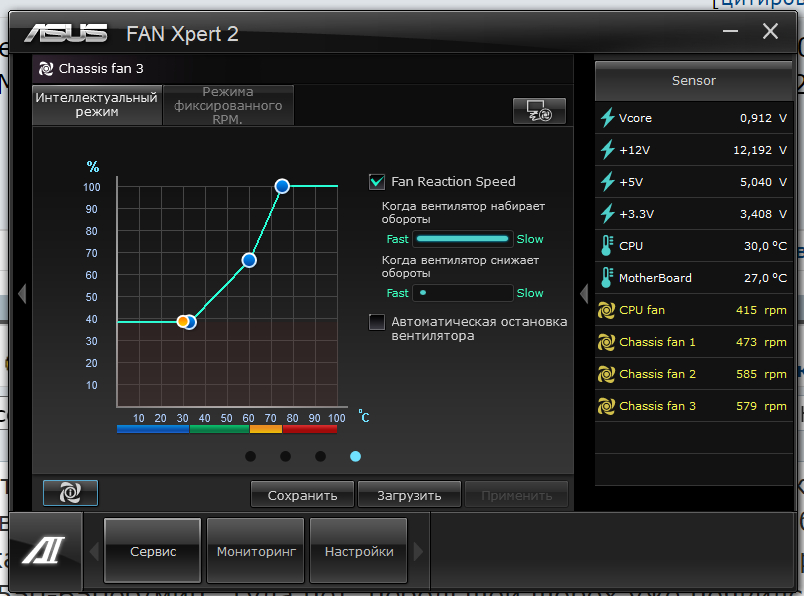
Task: Click the +12V value 12,192 V
Action: coord(760,150)
